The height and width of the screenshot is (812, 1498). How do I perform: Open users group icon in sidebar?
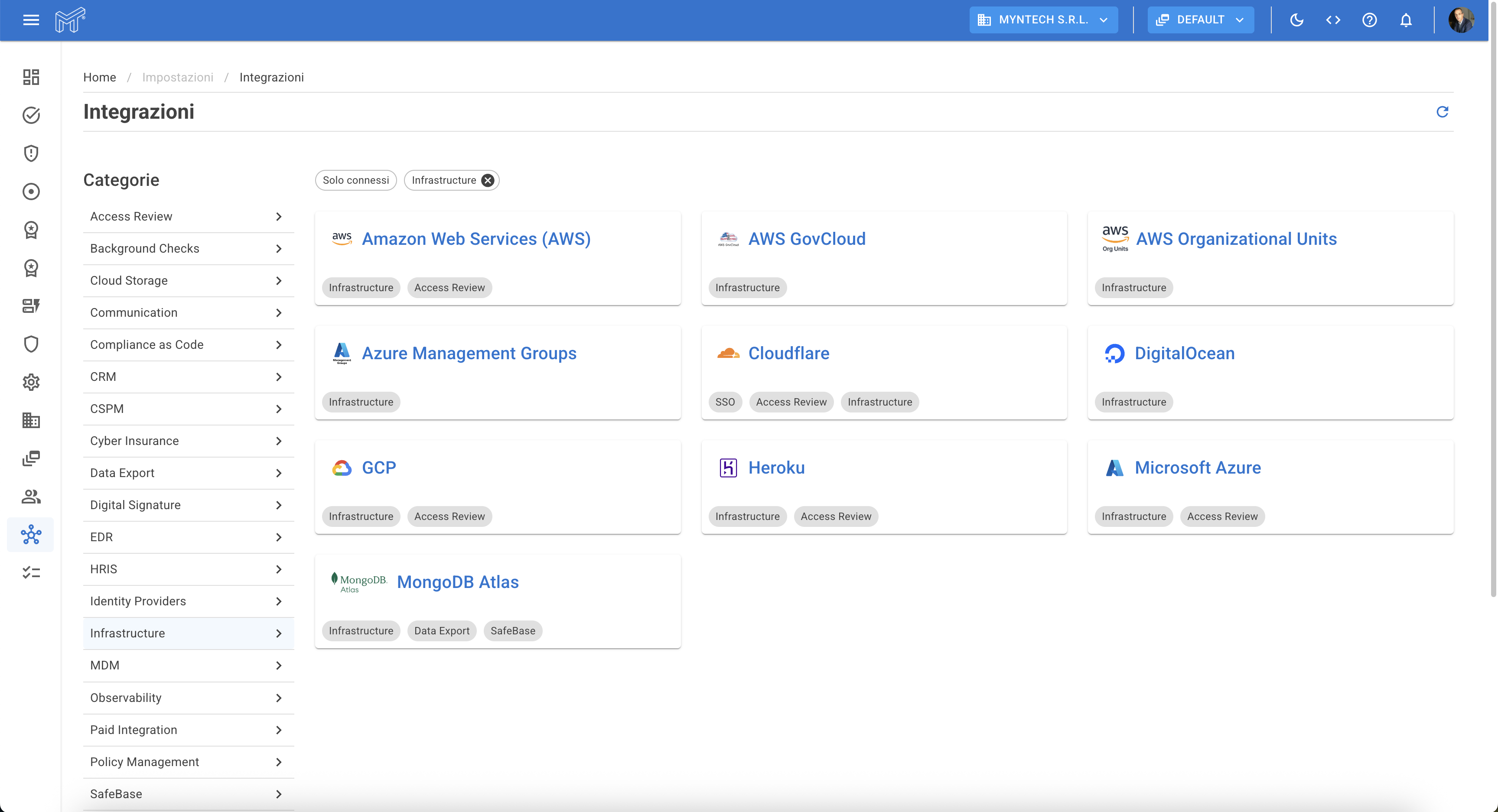click(31, 497)
